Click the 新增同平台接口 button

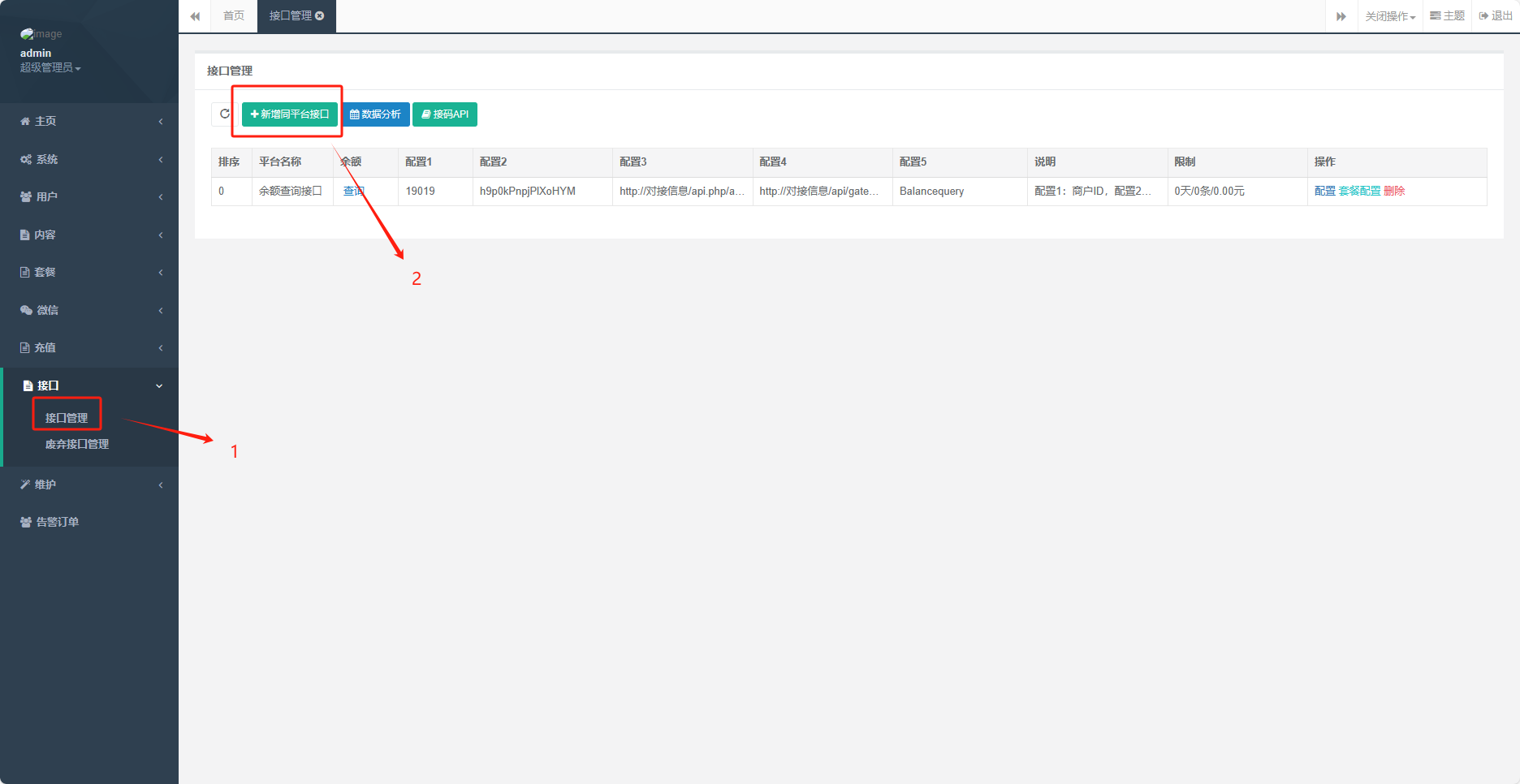(x=290, y=114)
